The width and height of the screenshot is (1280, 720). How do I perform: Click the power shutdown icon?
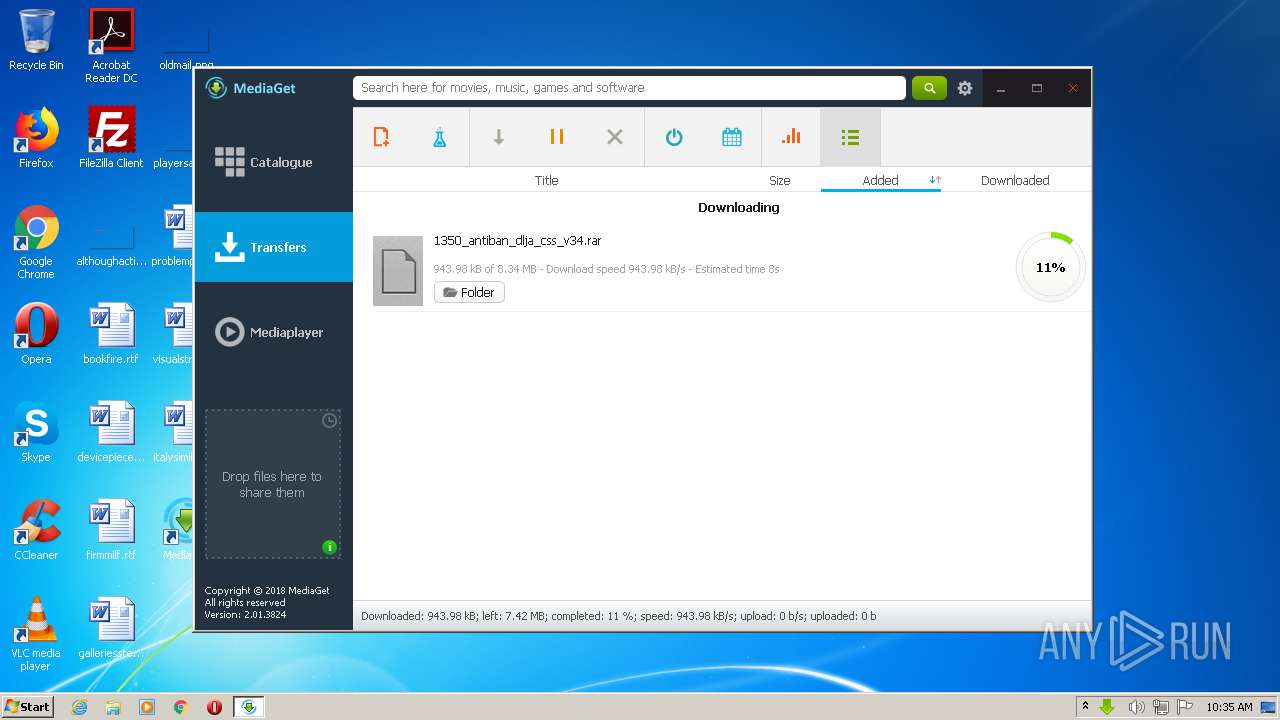coord(674,137)
